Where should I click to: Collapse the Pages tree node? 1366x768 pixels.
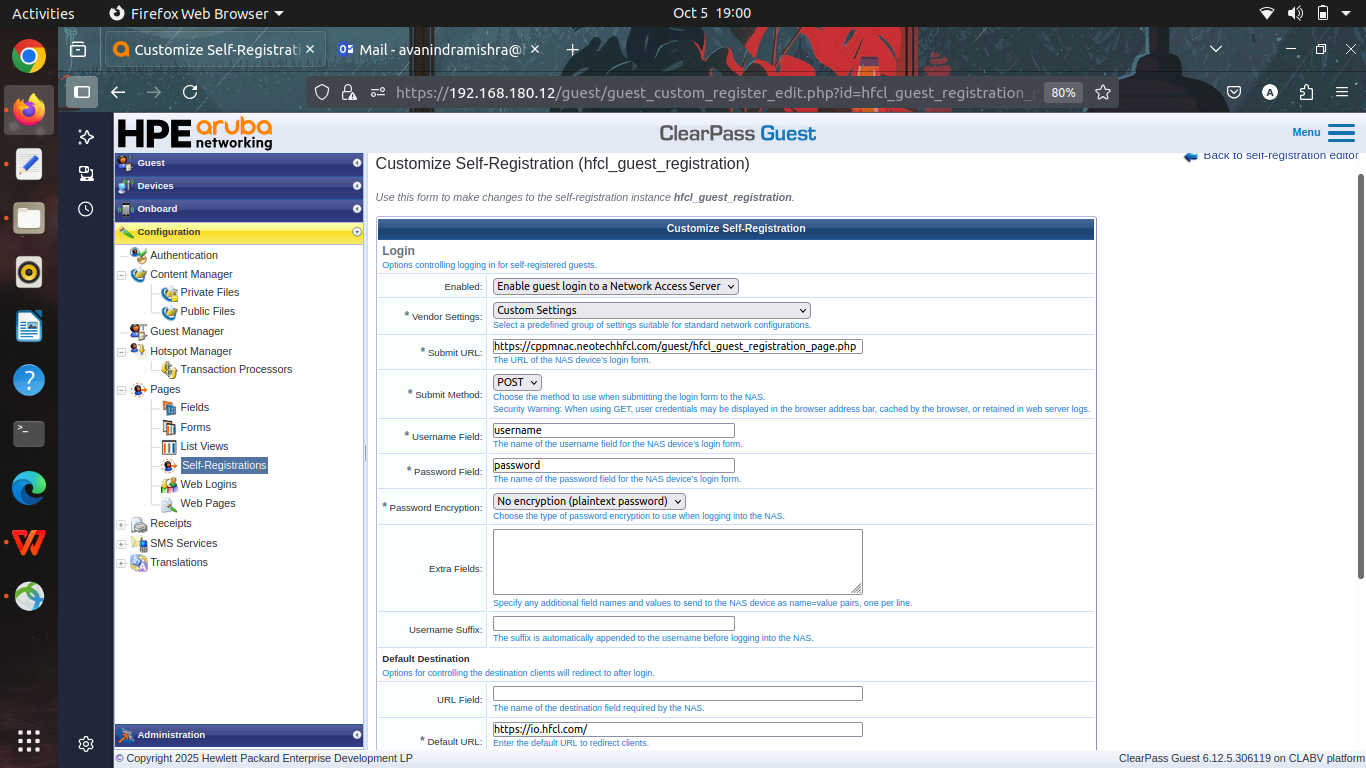click(122, 390)
